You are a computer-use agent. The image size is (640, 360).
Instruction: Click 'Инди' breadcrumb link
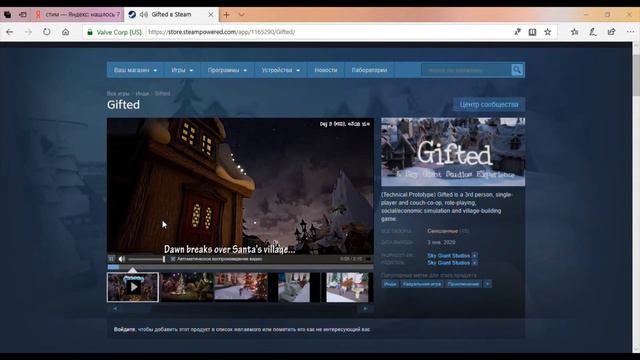pos(142,93)
